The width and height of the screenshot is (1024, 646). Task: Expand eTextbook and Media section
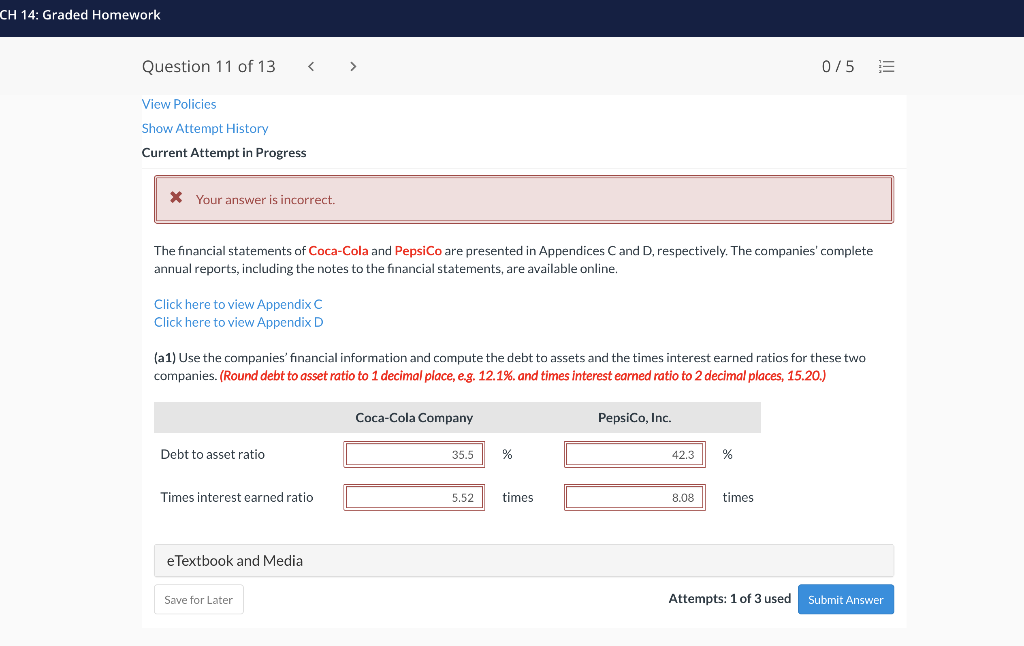[x=524, y=561]
